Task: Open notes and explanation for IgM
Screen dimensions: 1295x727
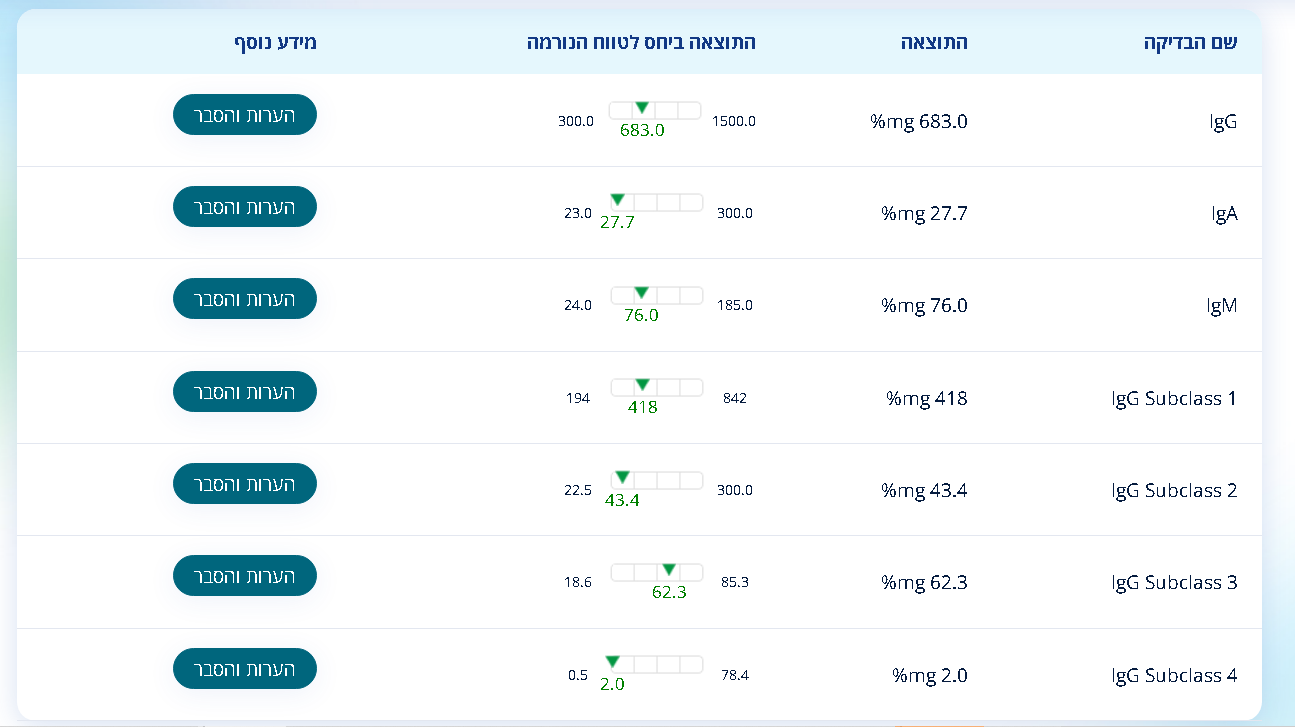Action: (245, 299)
